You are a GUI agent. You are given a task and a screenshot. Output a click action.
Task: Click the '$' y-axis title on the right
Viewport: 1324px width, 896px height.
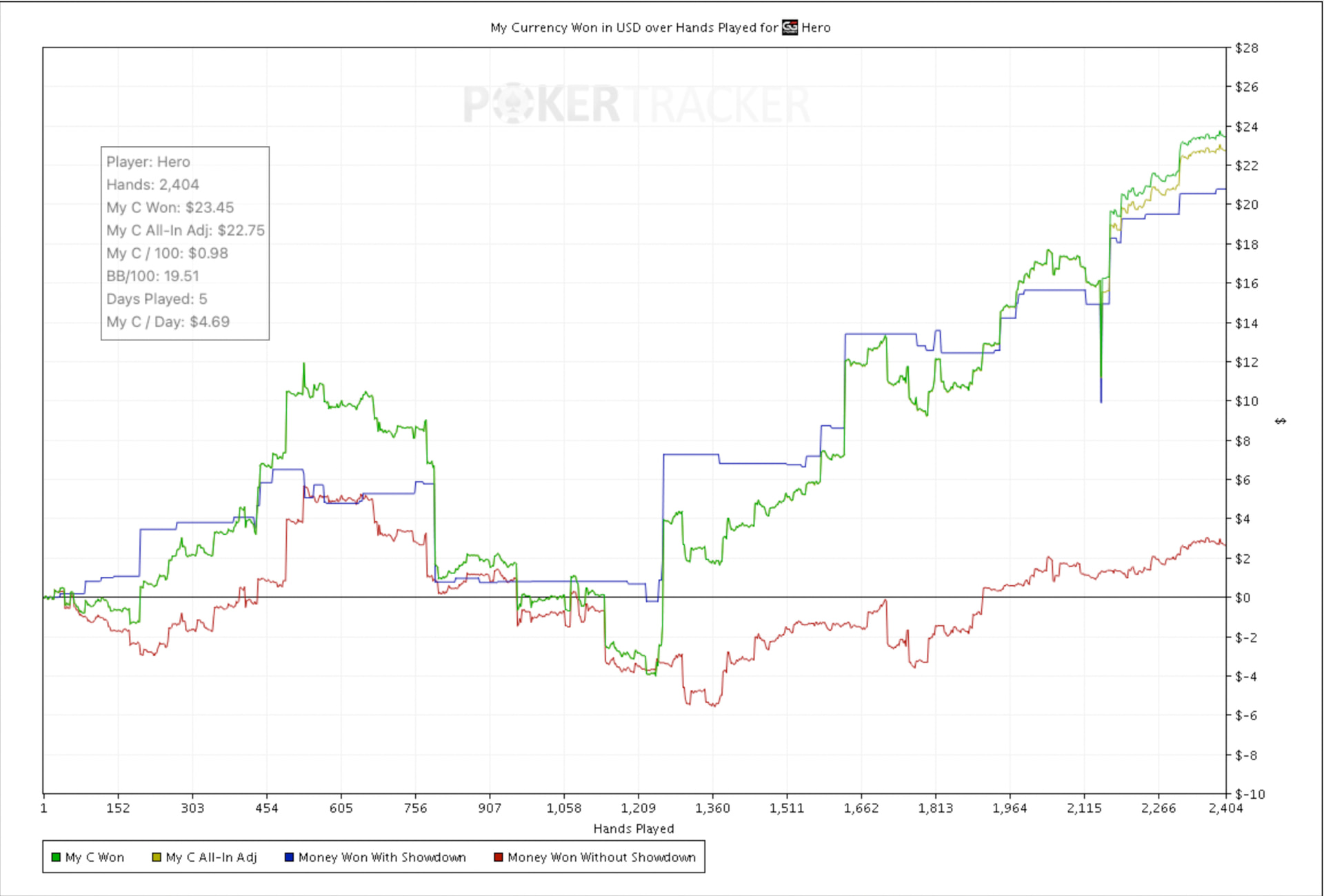point(1281,420)
